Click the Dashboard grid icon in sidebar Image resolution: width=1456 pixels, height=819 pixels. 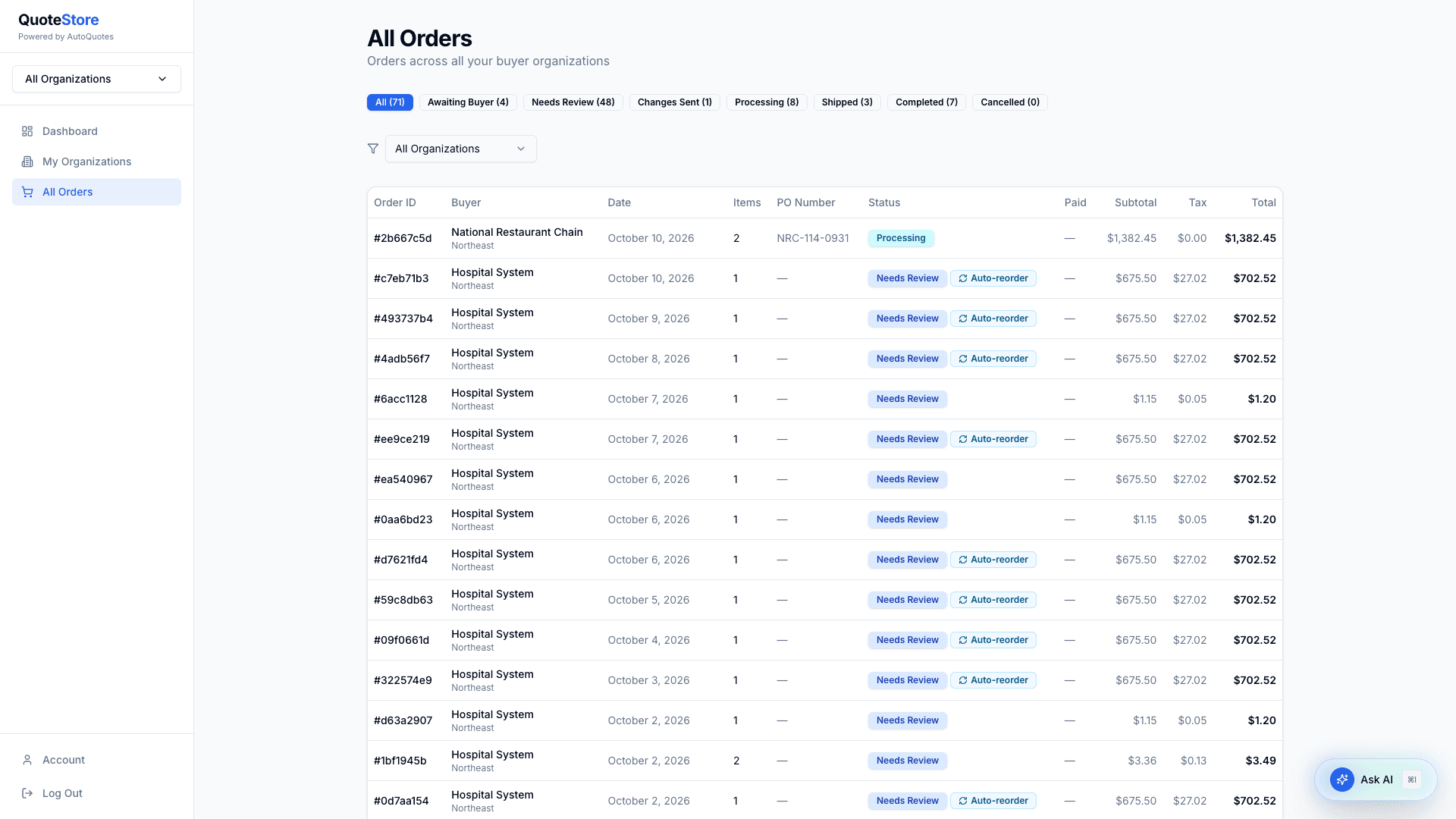pyautogui.click(x=27, y=131)
